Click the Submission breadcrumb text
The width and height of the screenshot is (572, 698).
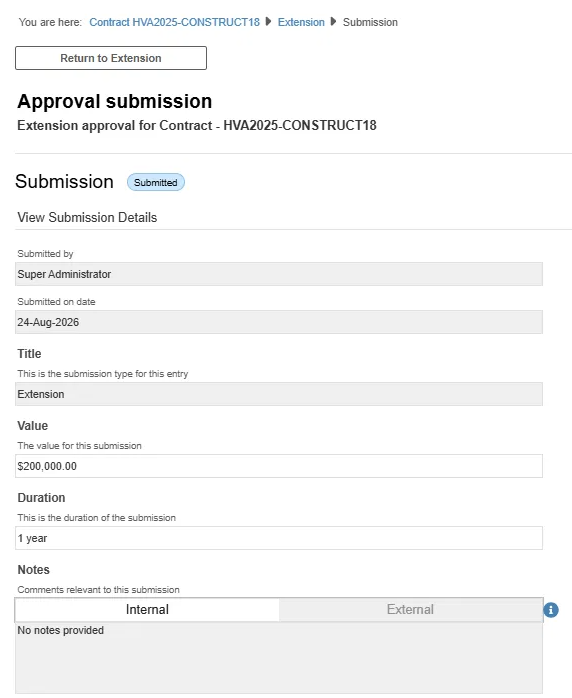click(370, 22)
